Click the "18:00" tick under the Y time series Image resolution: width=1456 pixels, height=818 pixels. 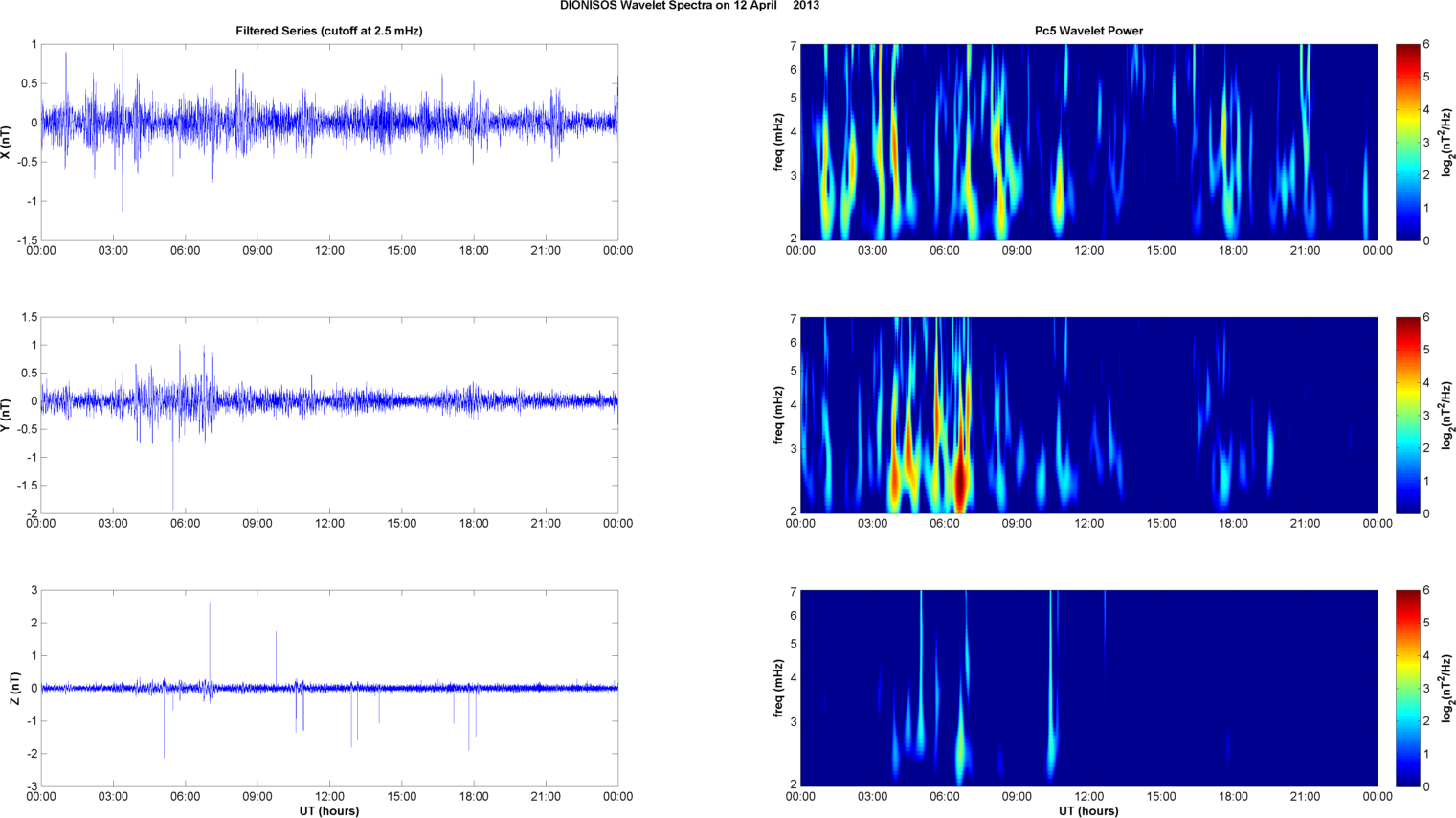[x=474, y=524]
